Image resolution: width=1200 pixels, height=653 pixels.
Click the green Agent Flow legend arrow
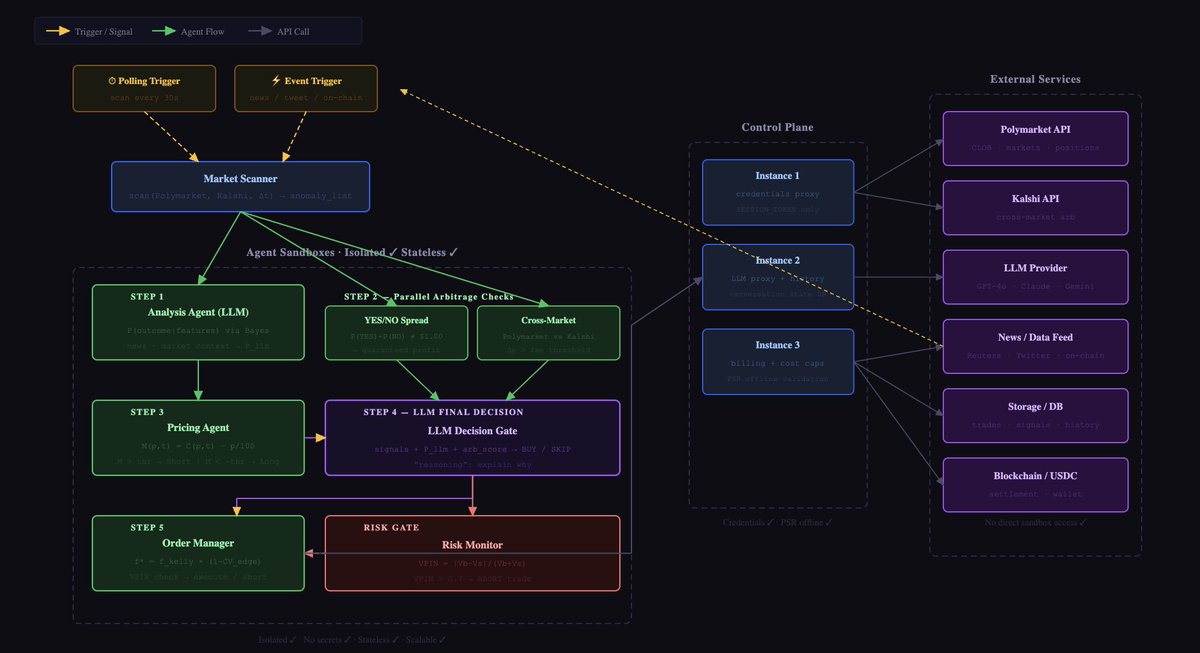click(165, 31)
